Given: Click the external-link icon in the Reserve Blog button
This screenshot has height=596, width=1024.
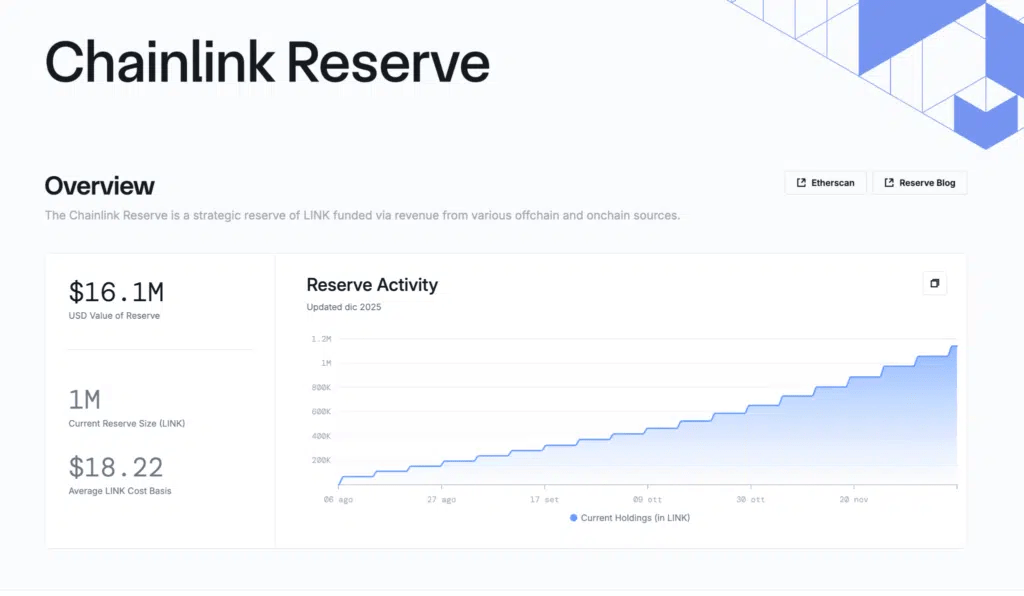Looking at the screenshot, I should pos(889,183).
